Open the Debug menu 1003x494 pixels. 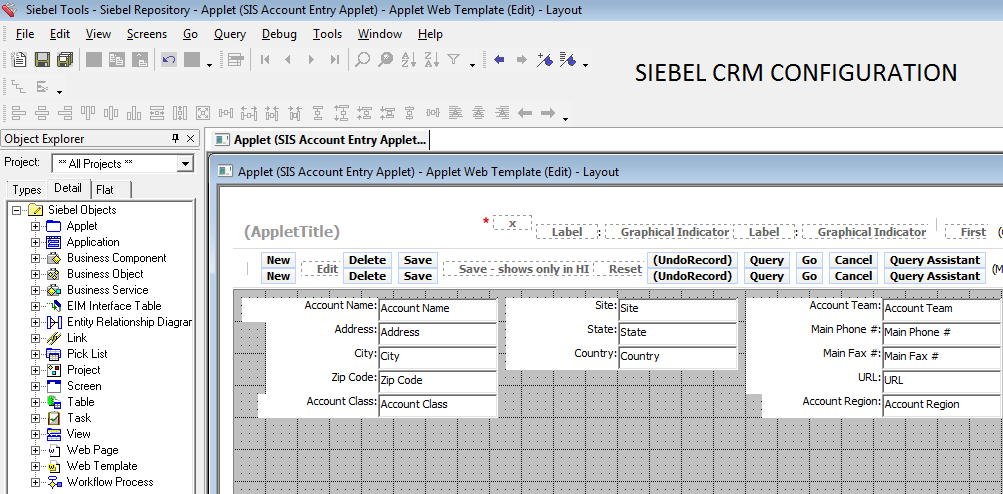280,34
